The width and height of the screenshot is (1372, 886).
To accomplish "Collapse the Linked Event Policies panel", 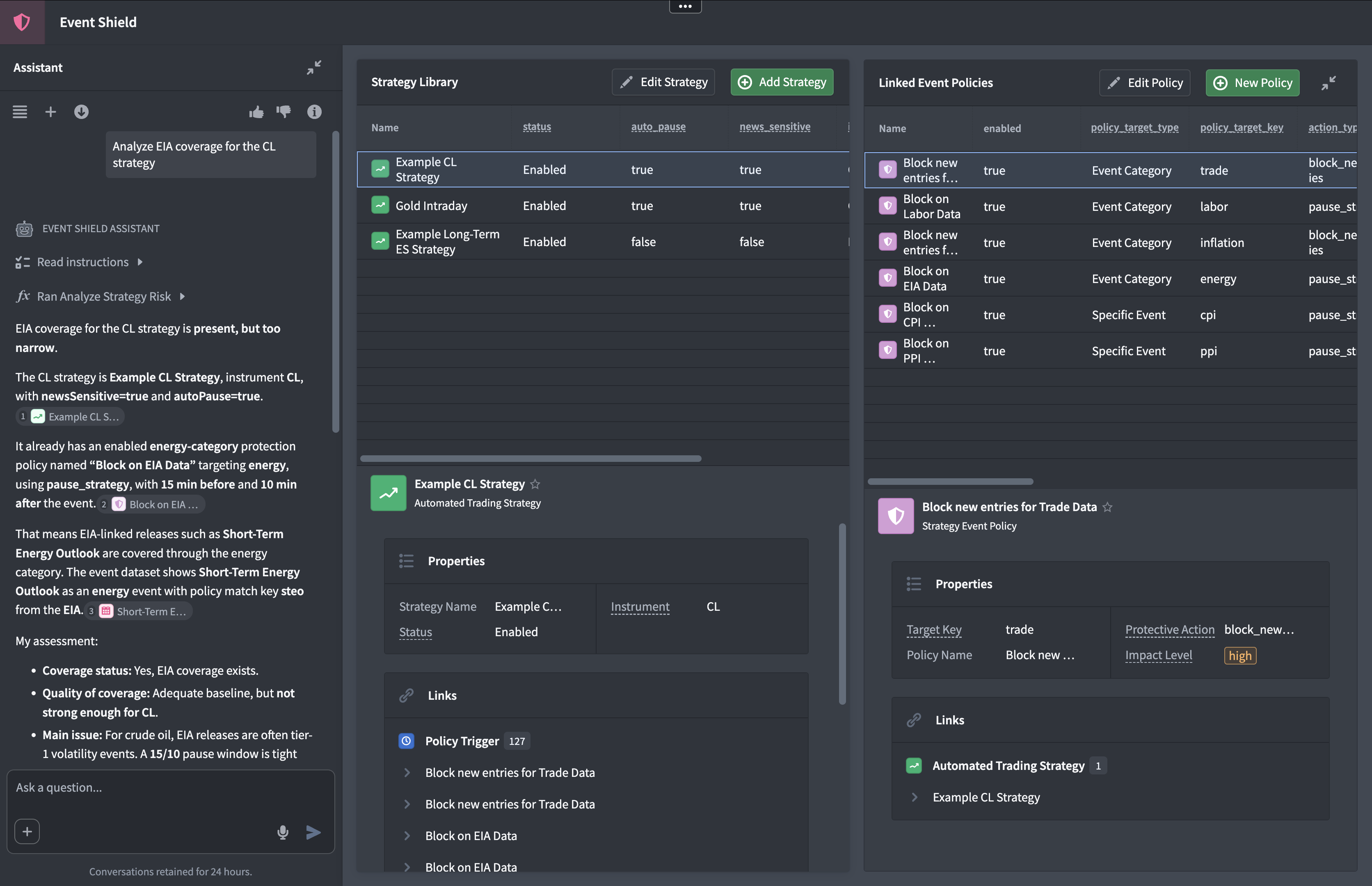I will (1329, 83).
